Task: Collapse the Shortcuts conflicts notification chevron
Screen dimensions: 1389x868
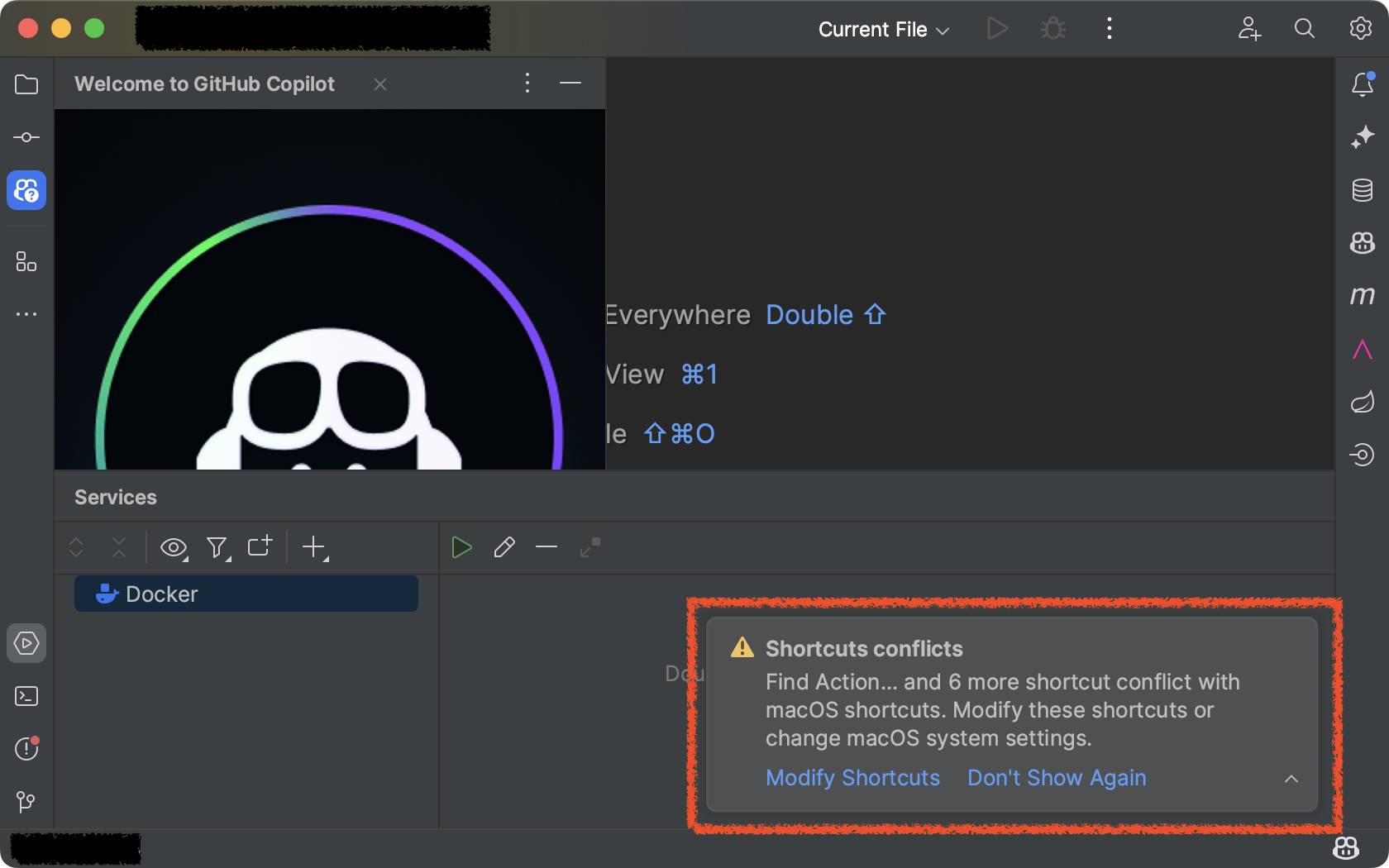Action: [x=1291, y=779]
